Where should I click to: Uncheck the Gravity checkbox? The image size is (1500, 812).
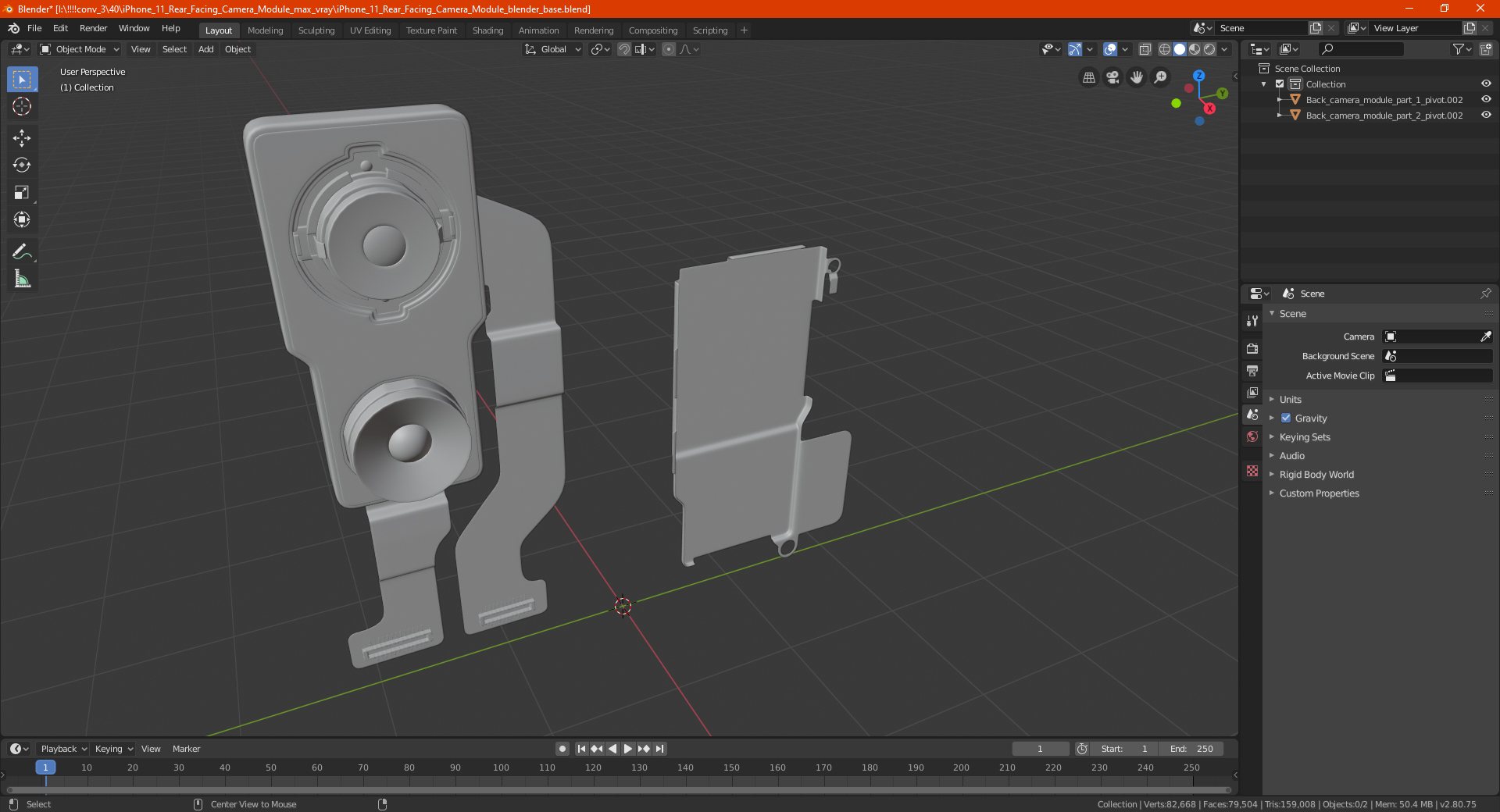coord(1286,418)
